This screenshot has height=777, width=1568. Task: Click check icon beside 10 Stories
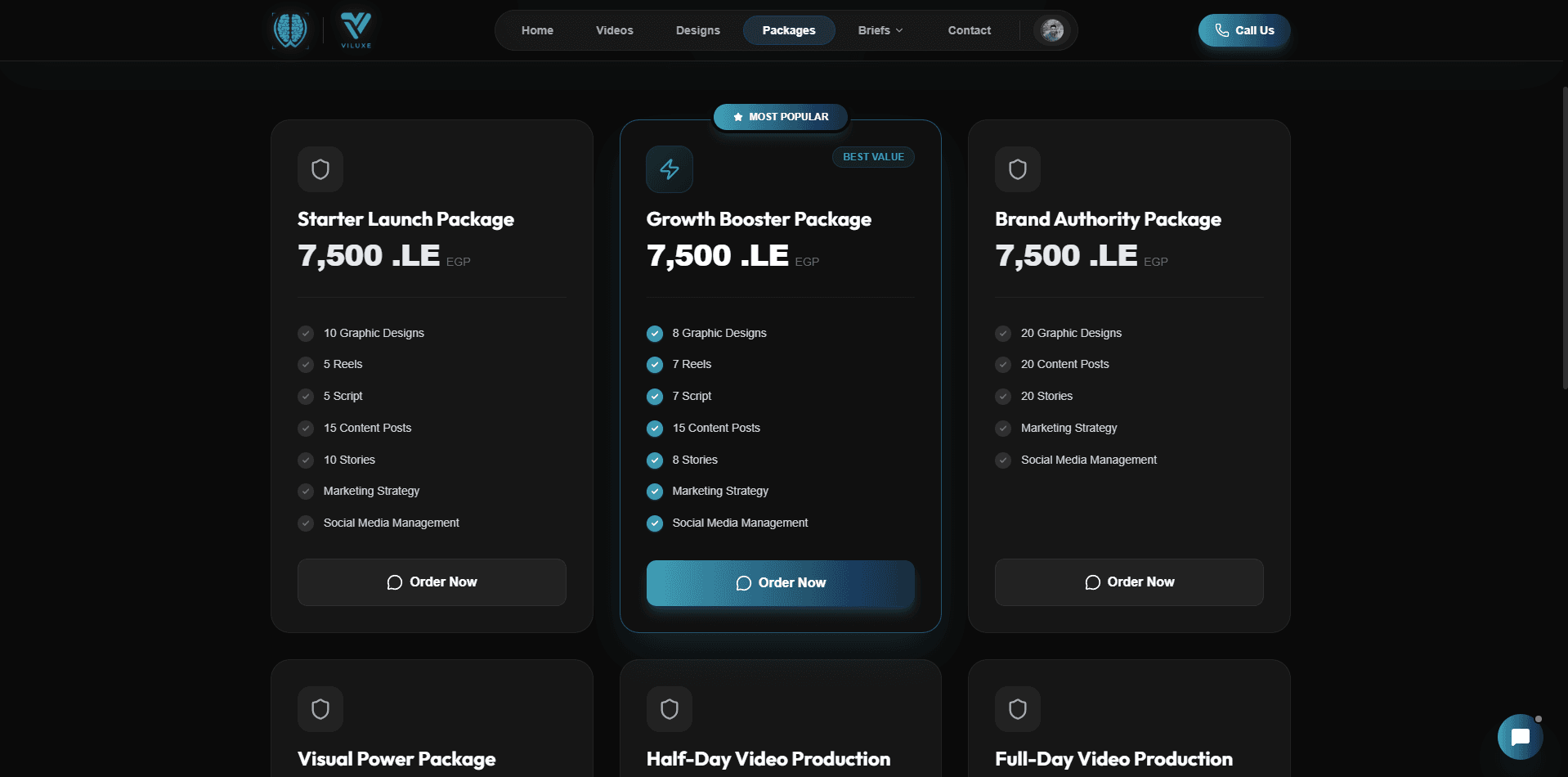[x=306, y=460]
